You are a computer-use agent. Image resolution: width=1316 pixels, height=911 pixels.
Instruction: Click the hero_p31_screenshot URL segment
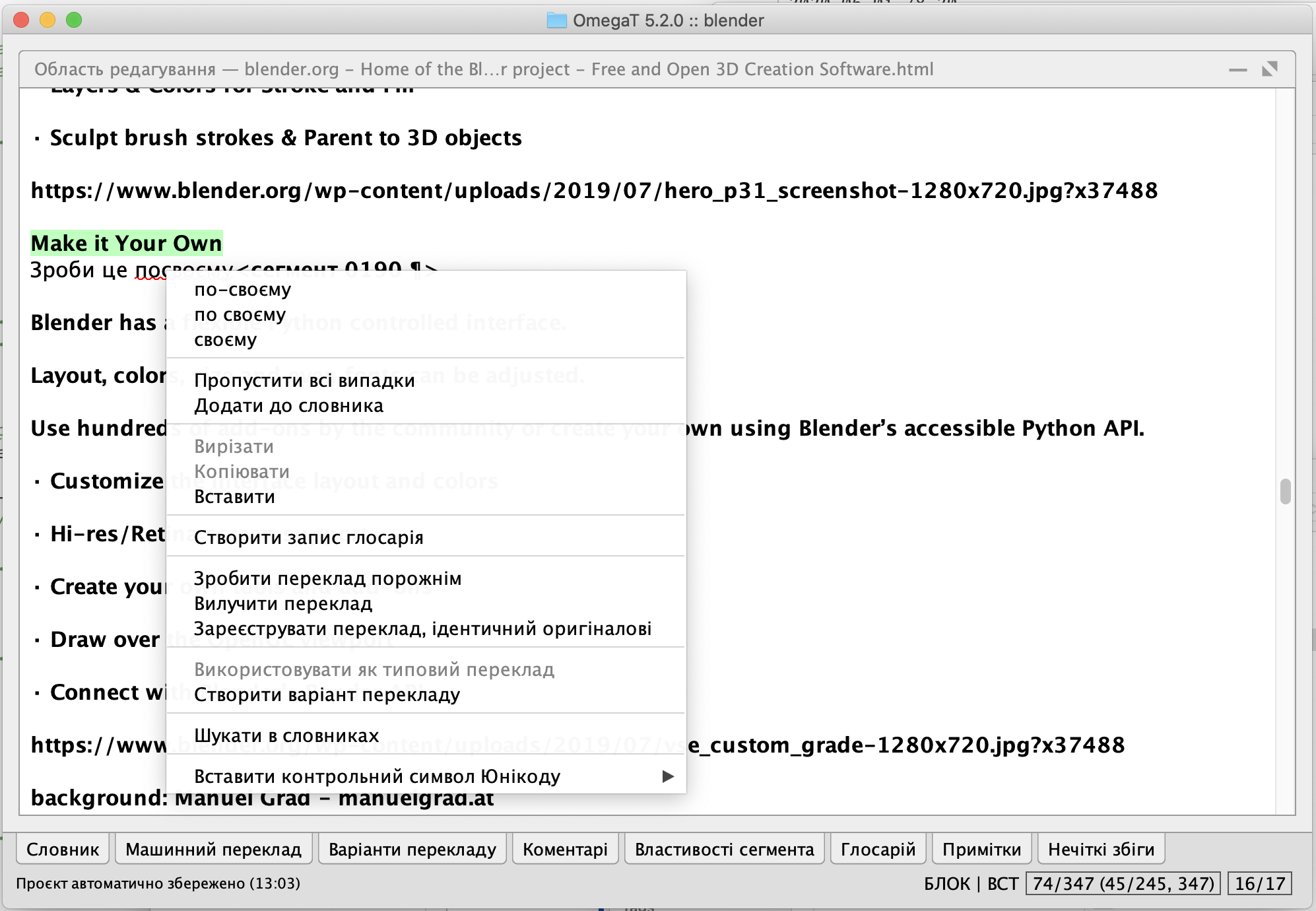click(594, 191)
